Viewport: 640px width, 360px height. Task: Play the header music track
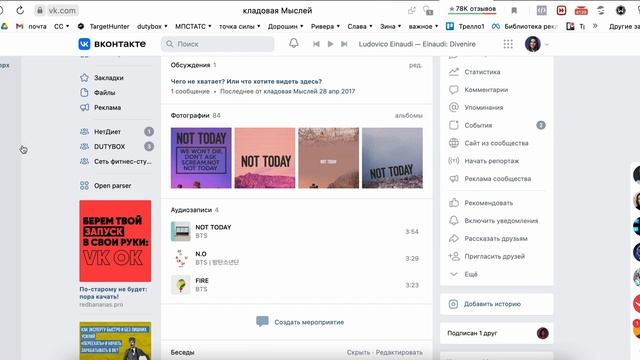click(330, 44)
